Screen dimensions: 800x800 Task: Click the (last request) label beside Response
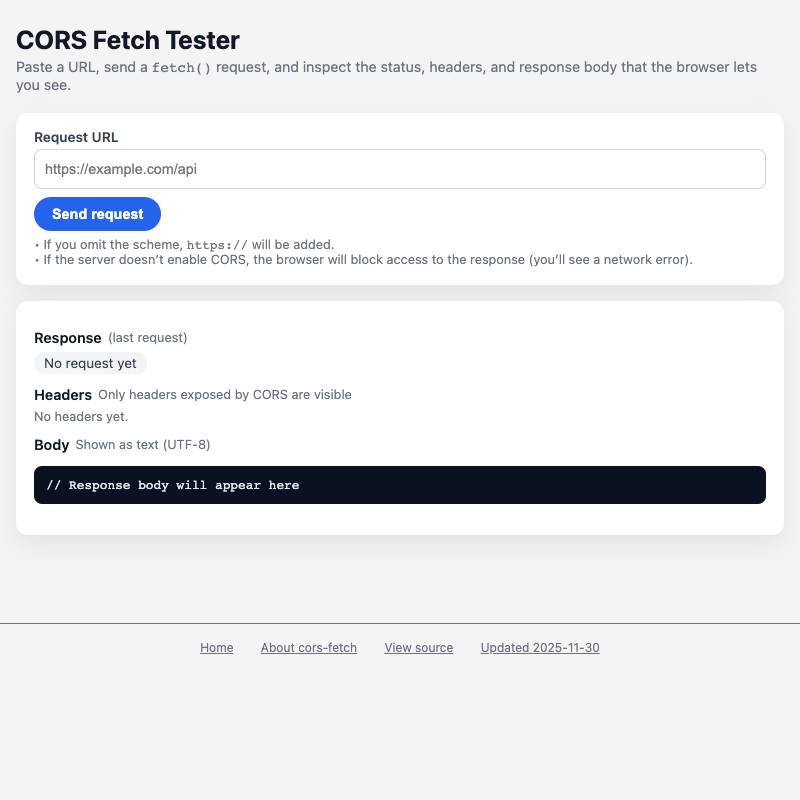146,338
